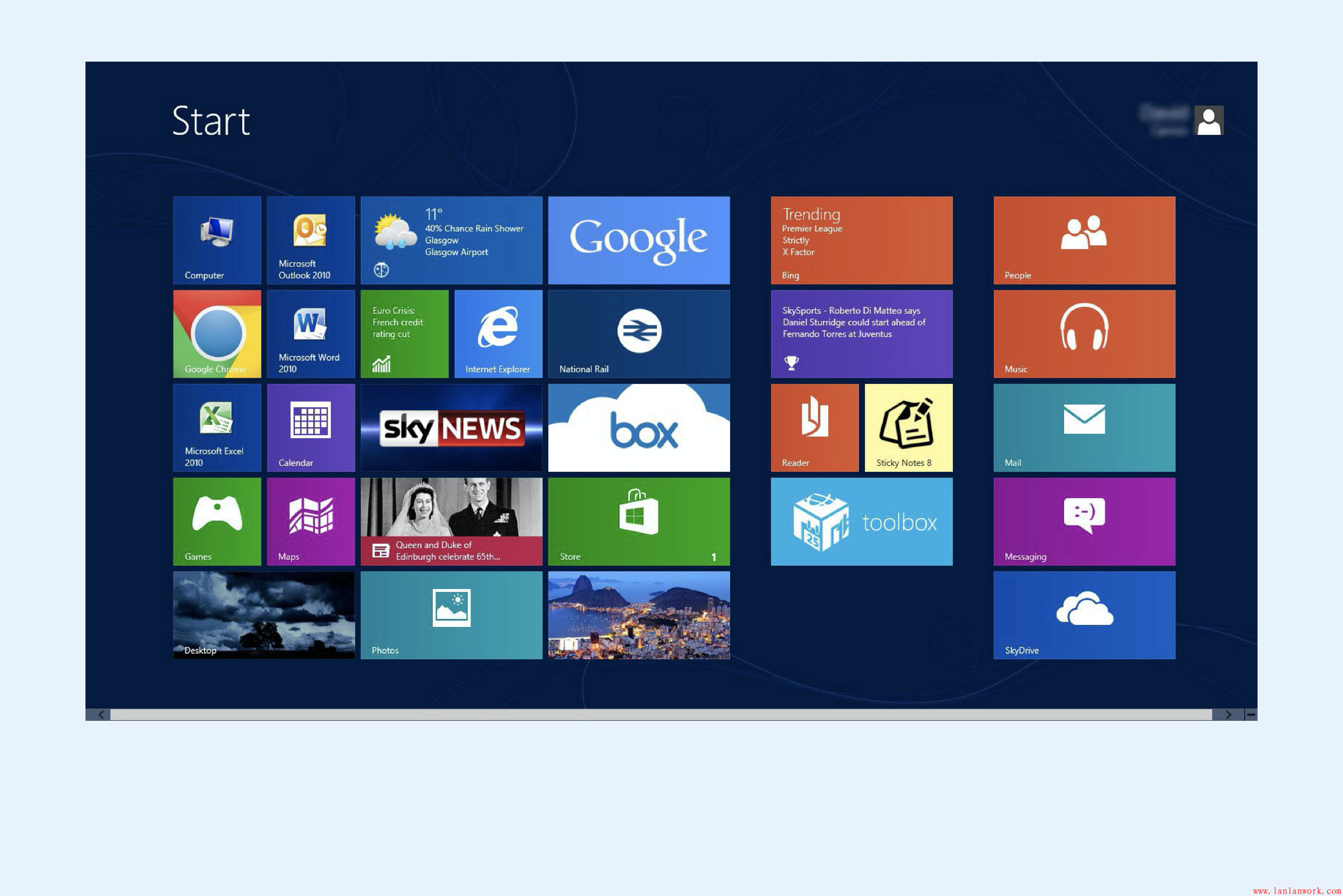
Task: Launch Microsoft Outlook 2010
Action: 311,240
